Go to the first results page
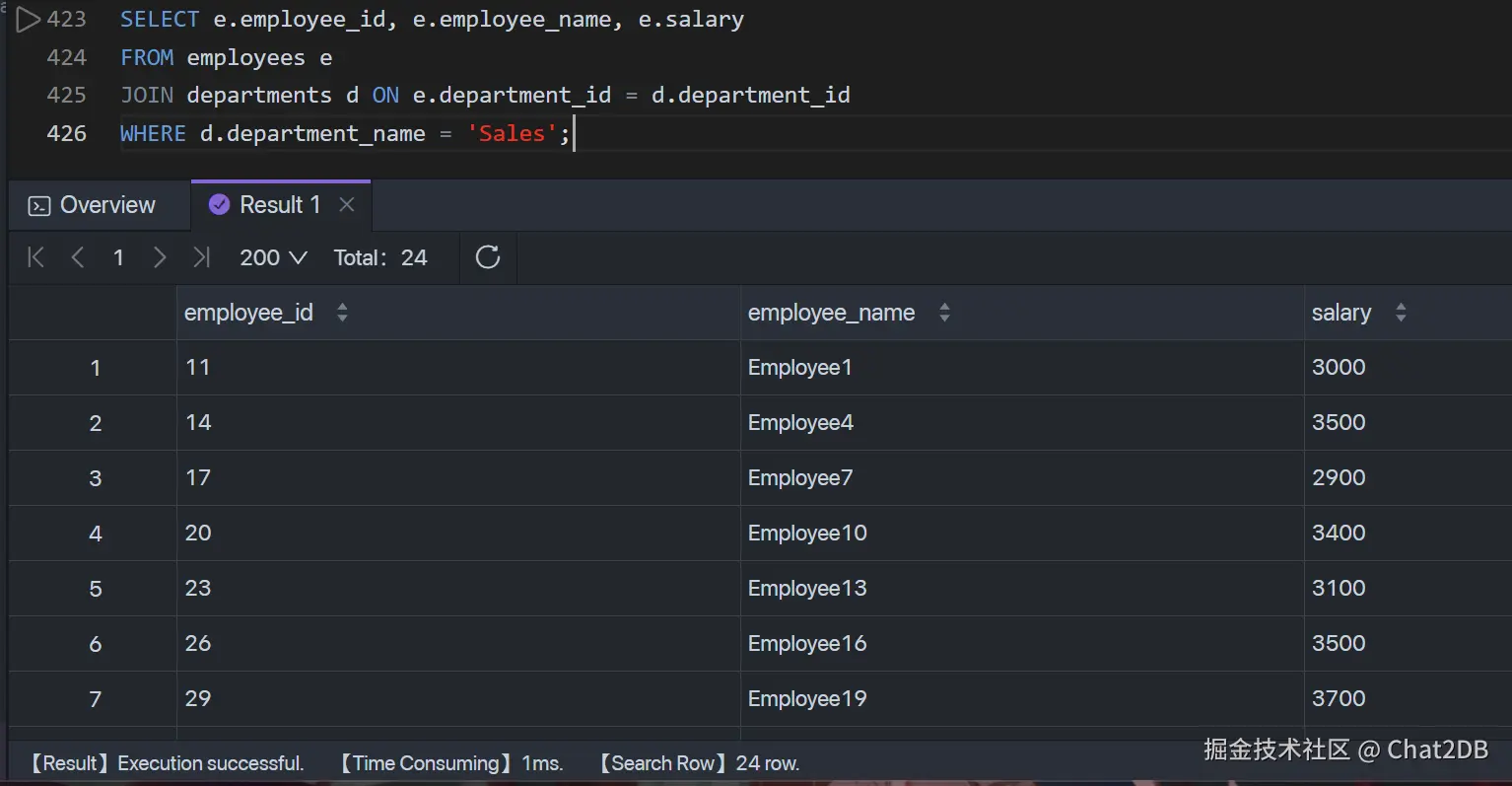This screenshot has height=786, width=1512. 36,257
